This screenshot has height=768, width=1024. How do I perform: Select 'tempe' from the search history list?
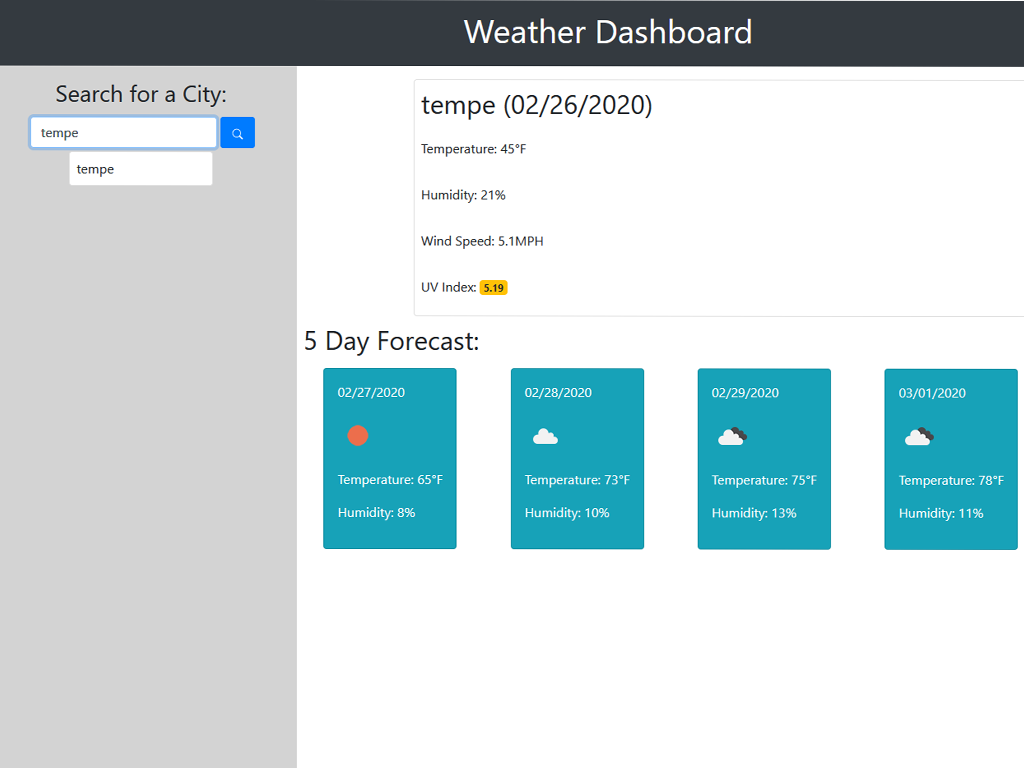click(141, 169)
